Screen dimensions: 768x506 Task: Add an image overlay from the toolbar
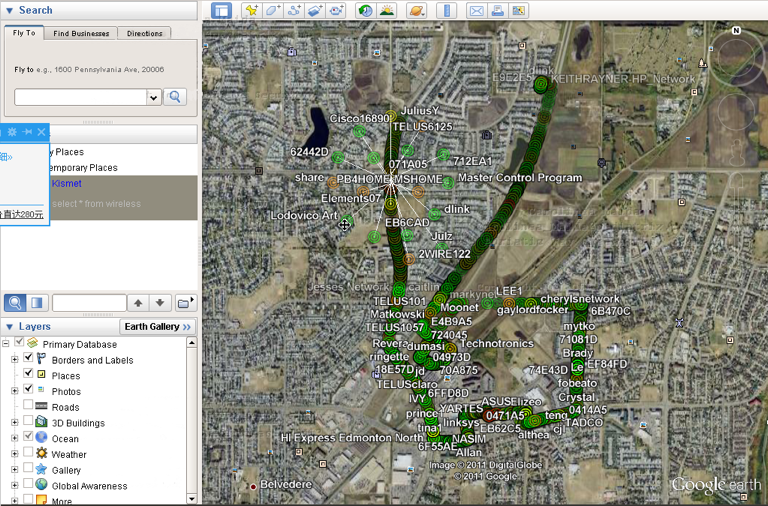point(315,10)
